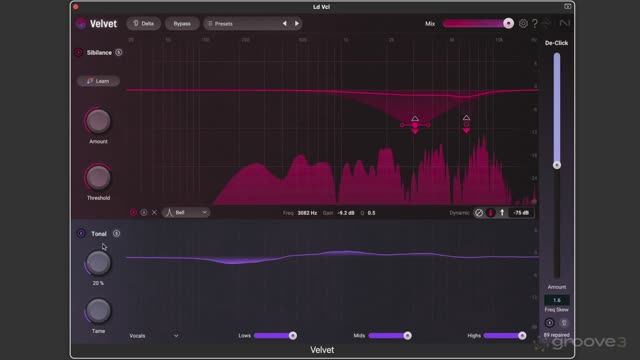The height and width of the screenshot is (360, 640).
Task: Open the Vocals profile dropdown
Action: tap(154, 336)
